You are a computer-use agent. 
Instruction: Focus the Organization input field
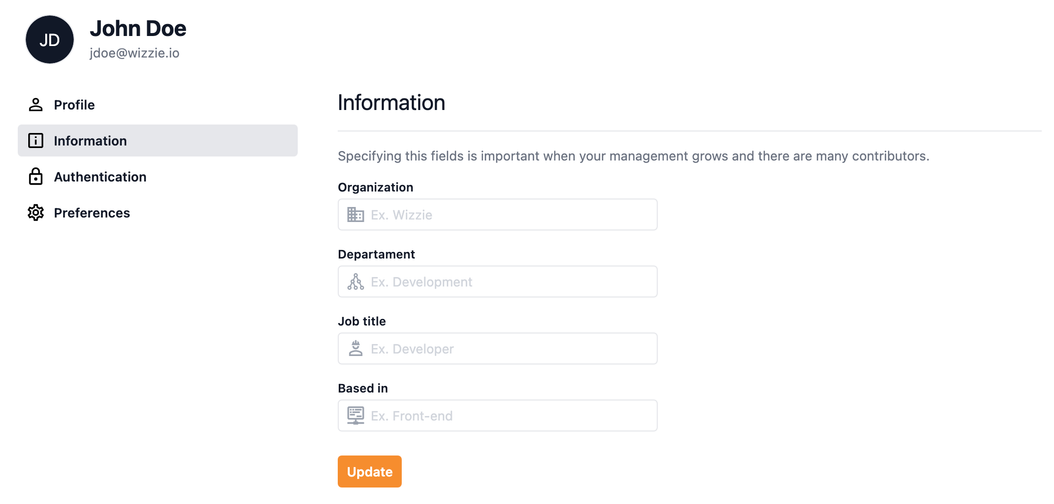pyautogui.click(x=510, y=215)
